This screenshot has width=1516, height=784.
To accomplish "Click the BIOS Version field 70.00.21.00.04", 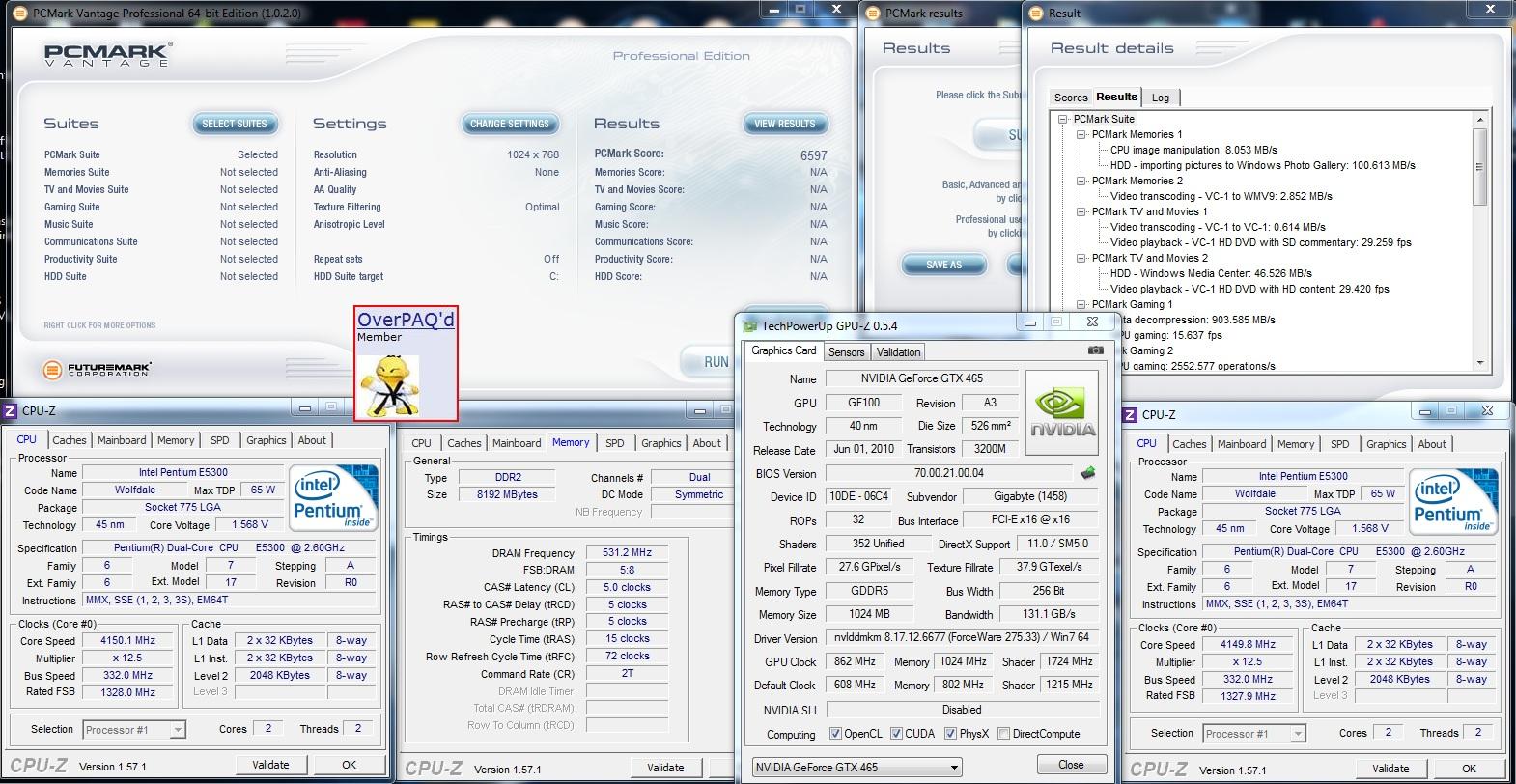I will tap(949, 473).
